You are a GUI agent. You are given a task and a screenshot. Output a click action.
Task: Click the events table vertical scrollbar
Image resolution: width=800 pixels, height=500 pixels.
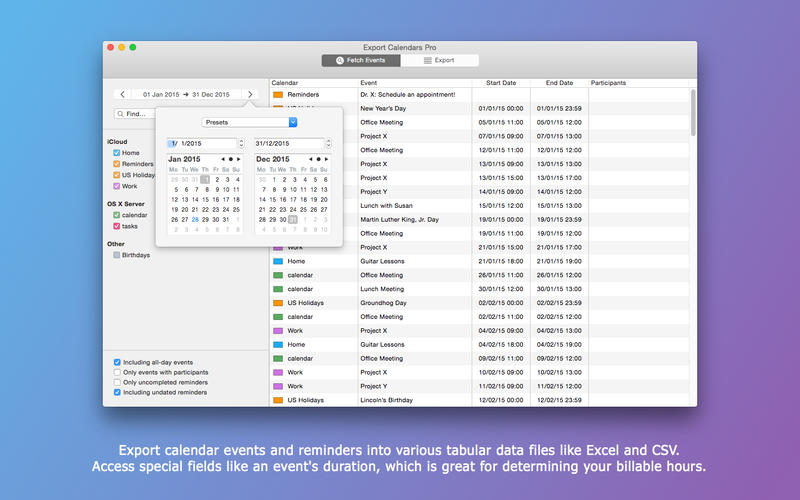(693, 112)
